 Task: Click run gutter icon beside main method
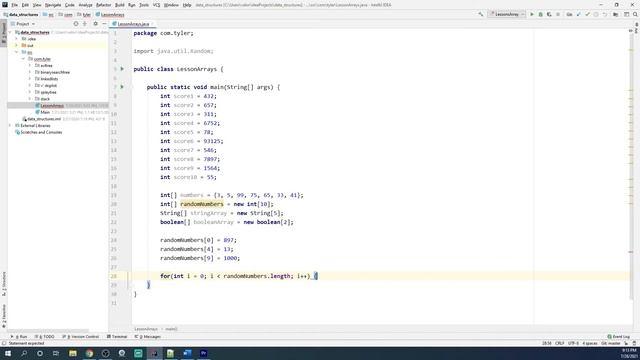122,87
